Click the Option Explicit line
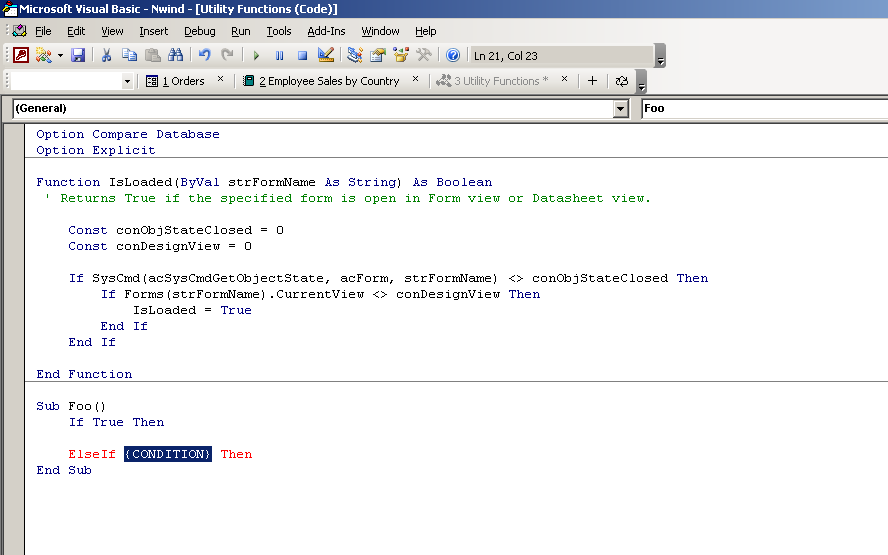The height and width of the screenshot is (555, 888). [96, 150]
